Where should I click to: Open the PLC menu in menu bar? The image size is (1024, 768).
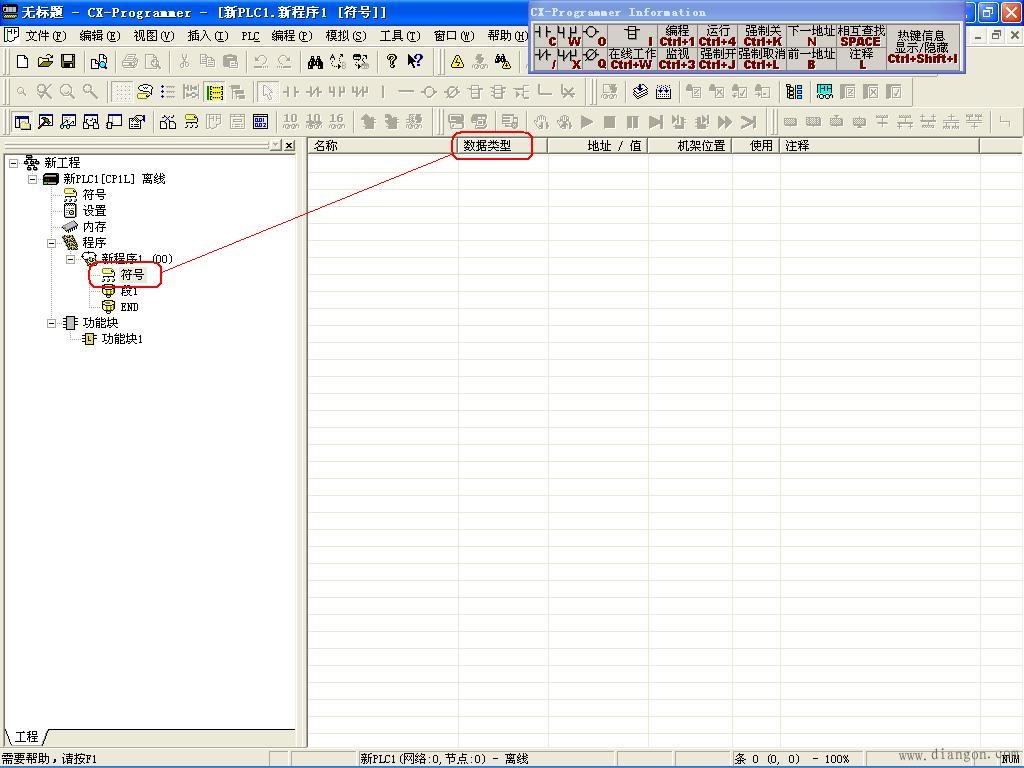(250, 35)
